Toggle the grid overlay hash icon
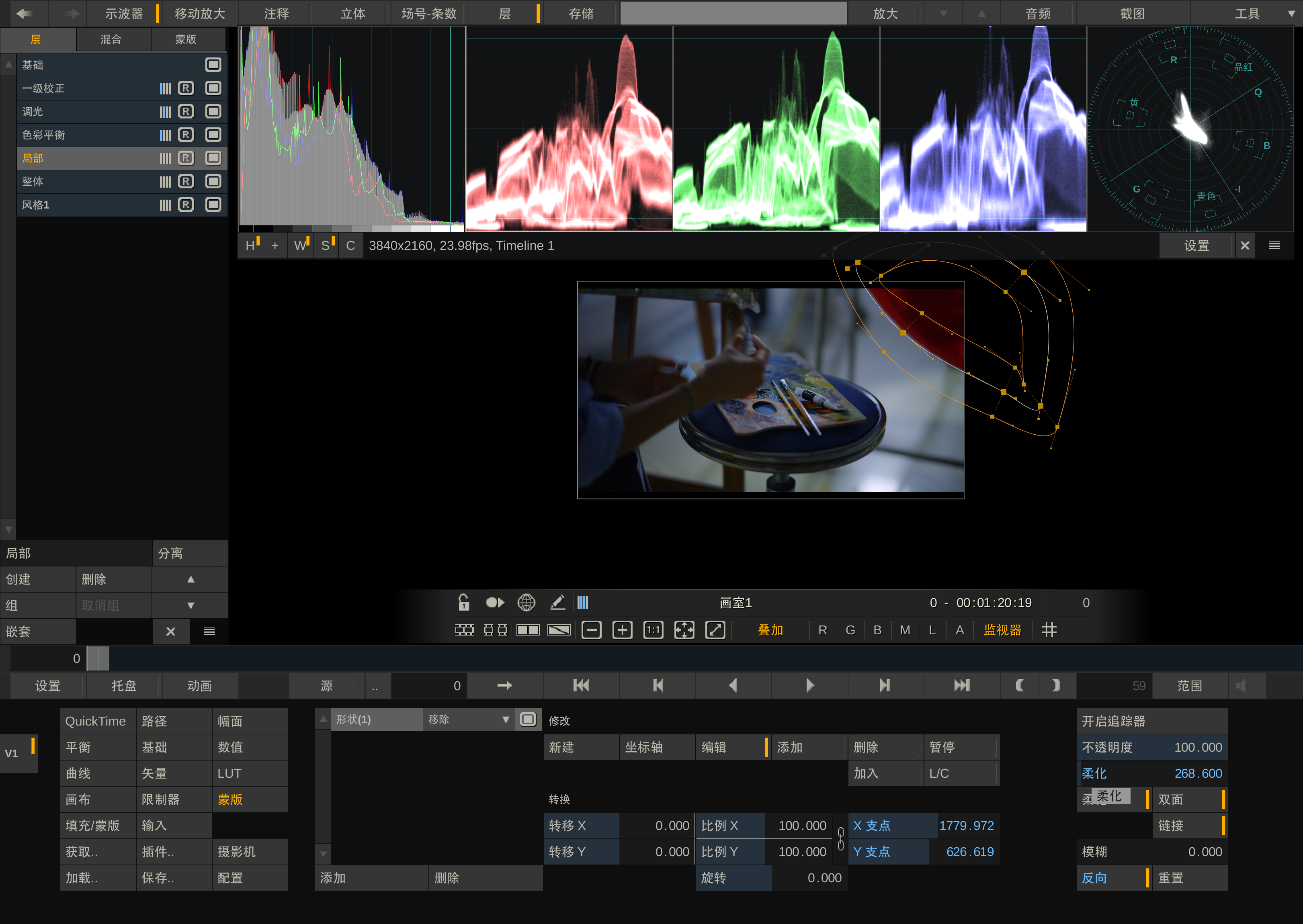Screen dimensions: 1303x924 point(1049,630)
